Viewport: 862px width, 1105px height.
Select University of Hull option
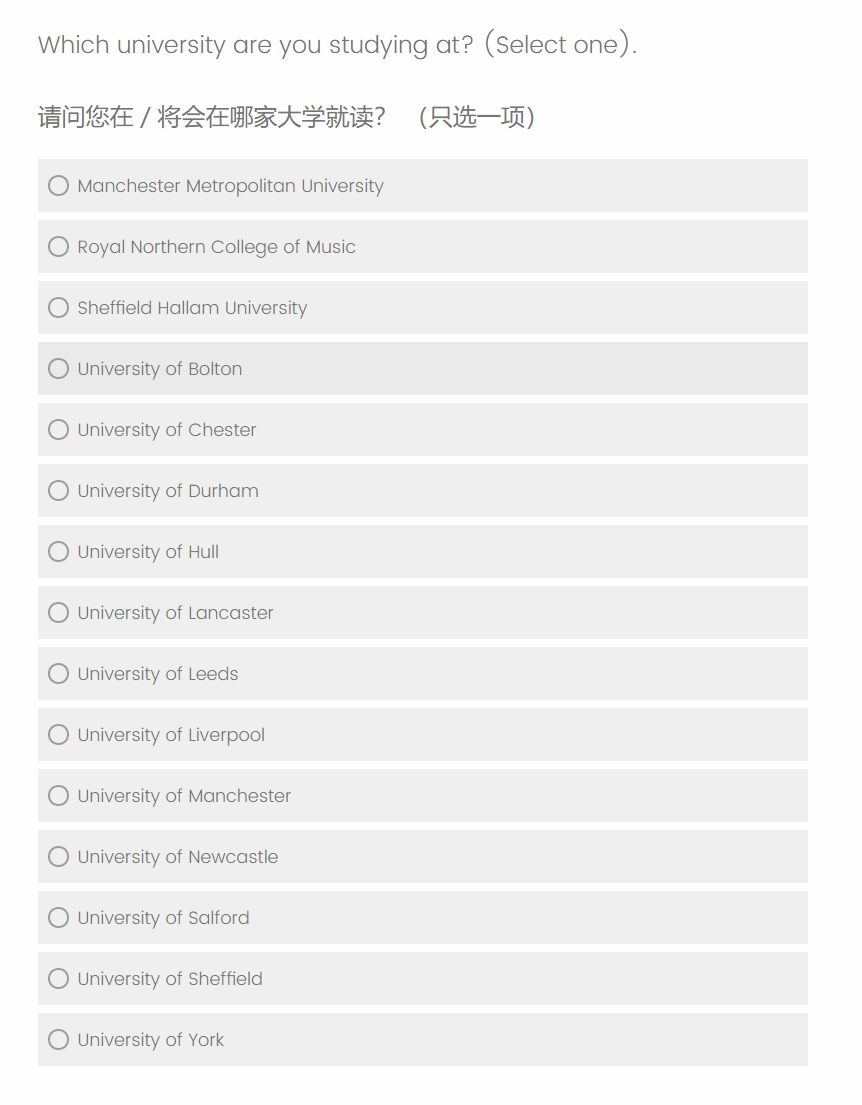(59, 552)
